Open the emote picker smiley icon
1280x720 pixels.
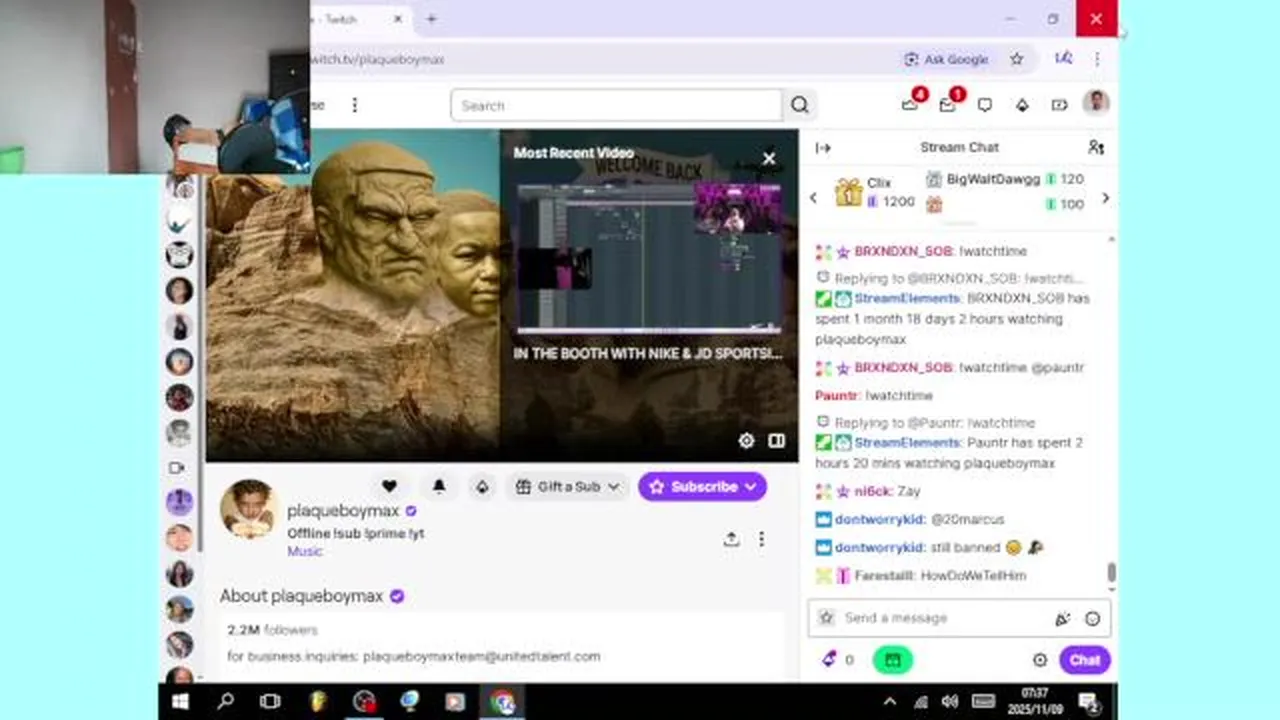click(x=1092, y=619)
